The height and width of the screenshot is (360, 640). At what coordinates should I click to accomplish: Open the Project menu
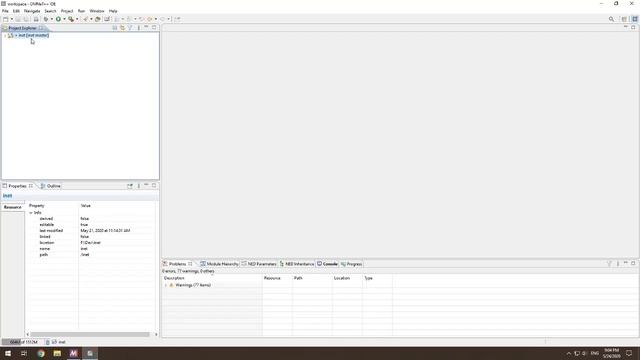click(67, 11)
